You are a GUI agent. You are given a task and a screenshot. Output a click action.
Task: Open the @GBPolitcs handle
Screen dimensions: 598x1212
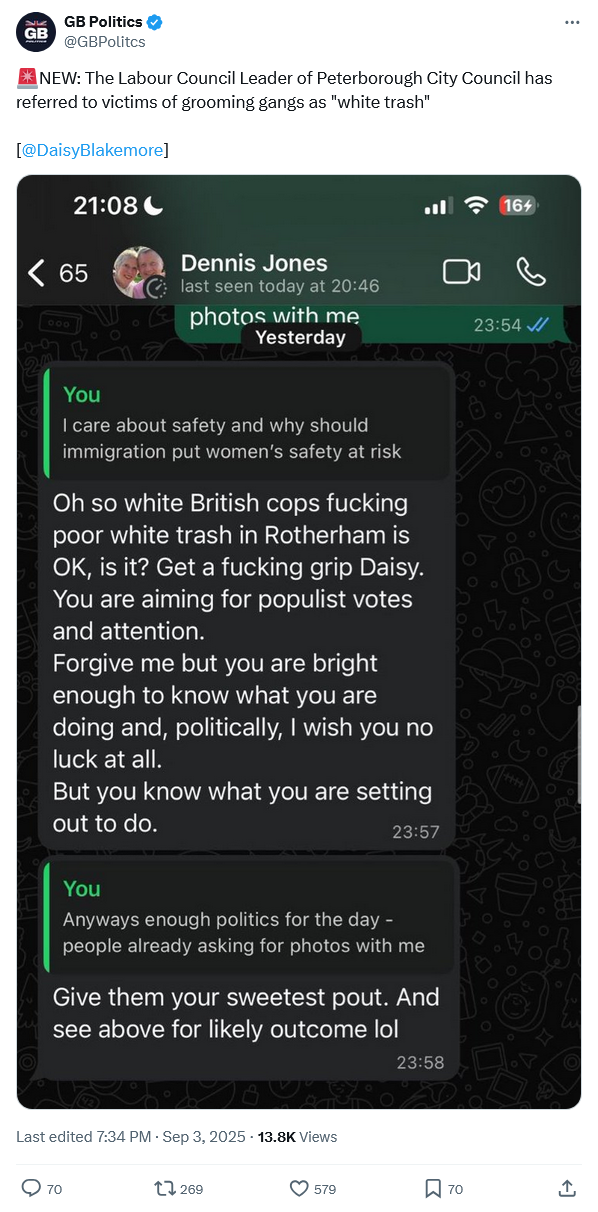tap(105, 41)
